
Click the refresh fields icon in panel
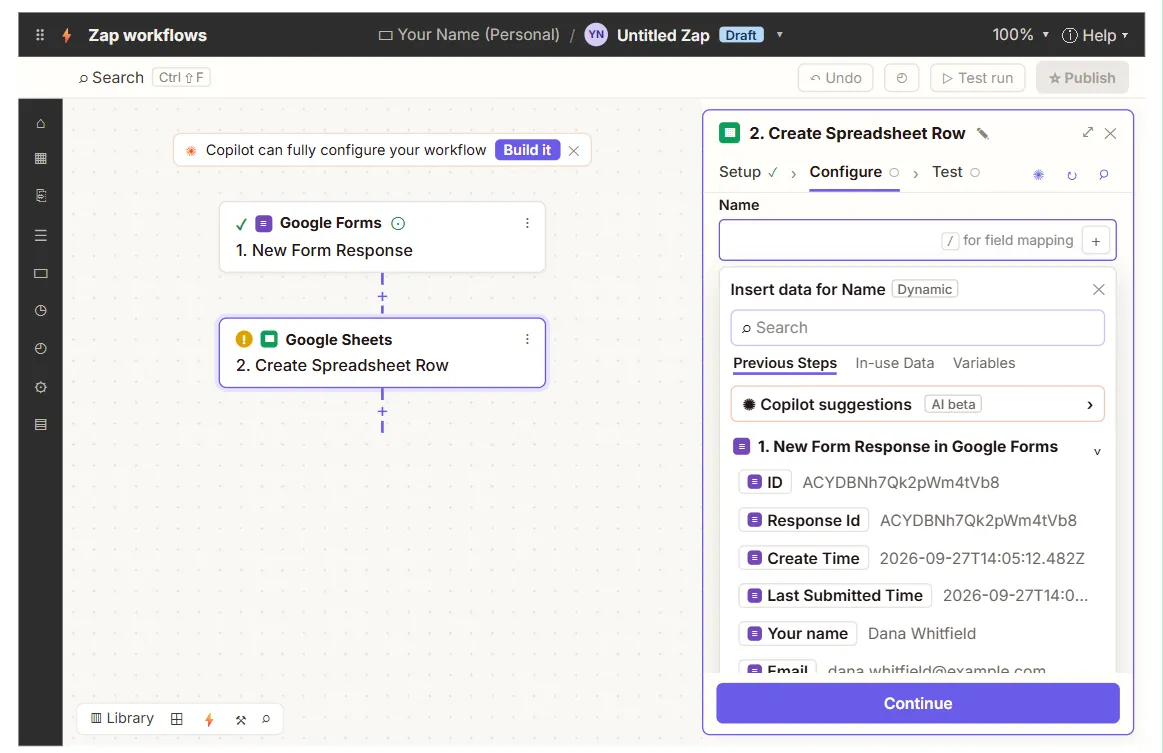[1072, 175]
